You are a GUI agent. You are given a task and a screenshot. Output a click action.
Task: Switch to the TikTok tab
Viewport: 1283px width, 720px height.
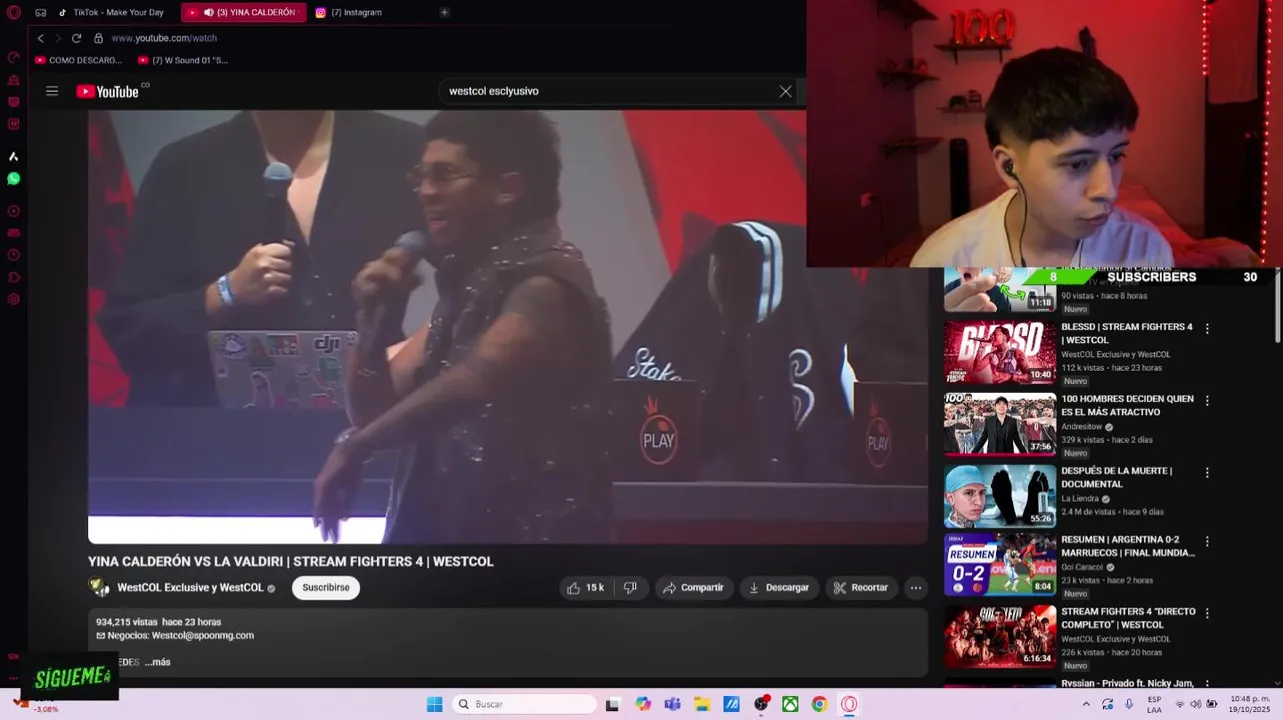click(x=111, y=13)
